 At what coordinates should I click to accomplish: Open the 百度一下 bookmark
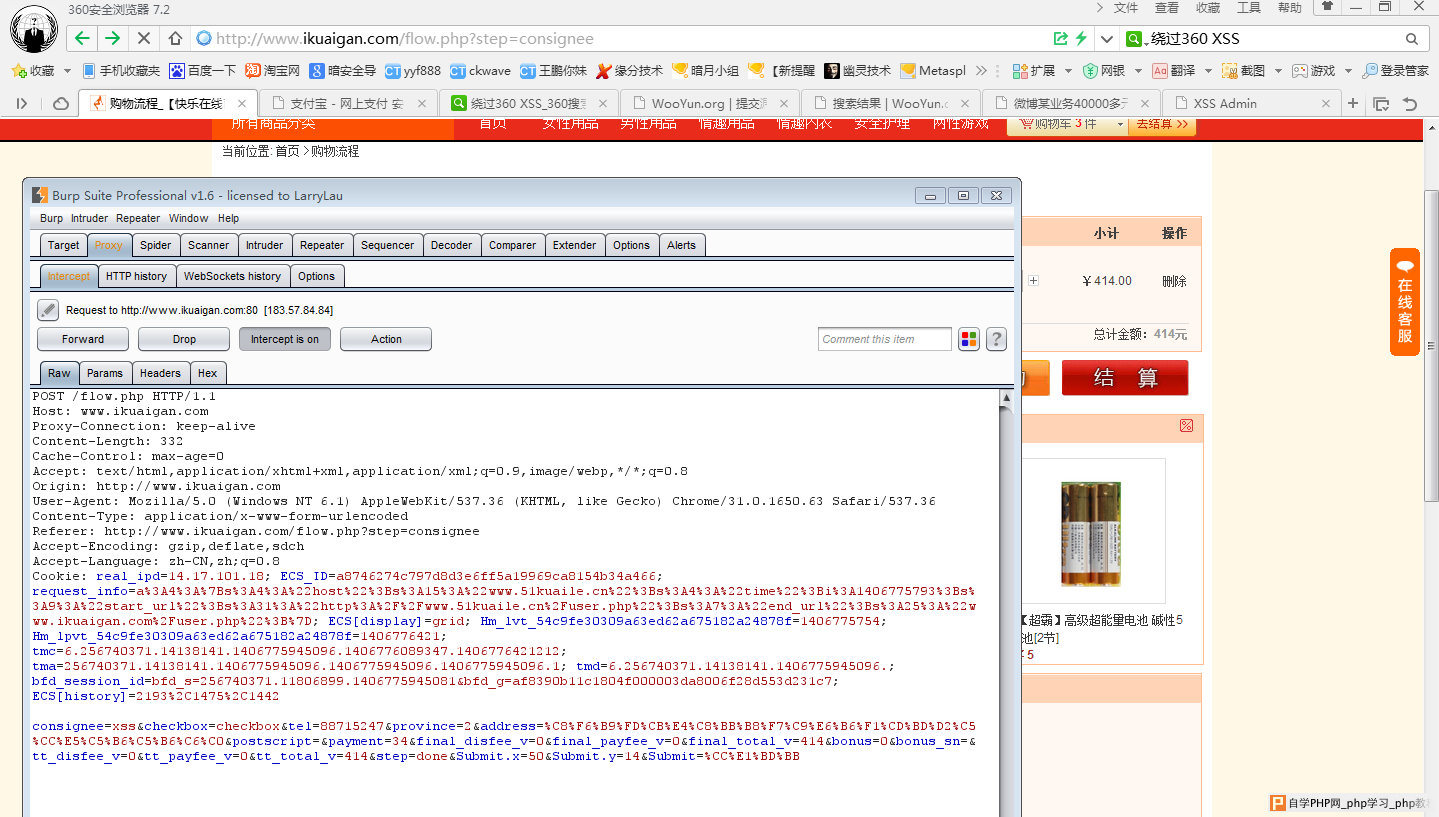(x=203, y=71)
